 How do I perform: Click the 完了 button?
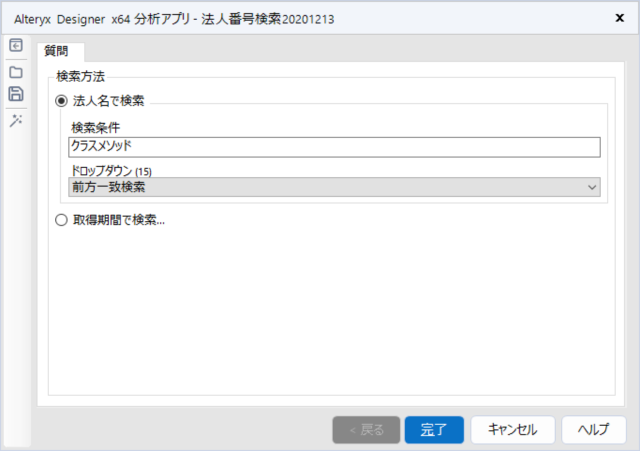[x=434, y=430]
